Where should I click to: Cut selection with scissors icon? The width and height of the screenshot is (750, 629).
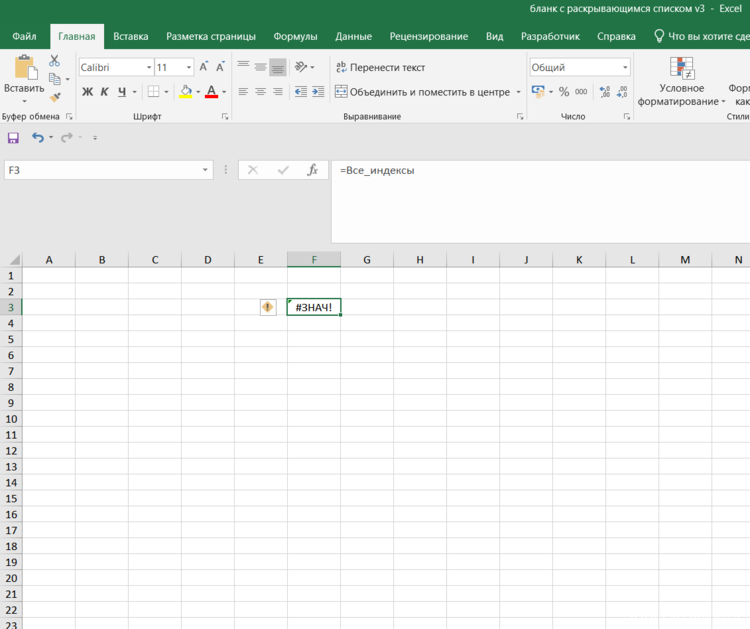coord(55,61)
